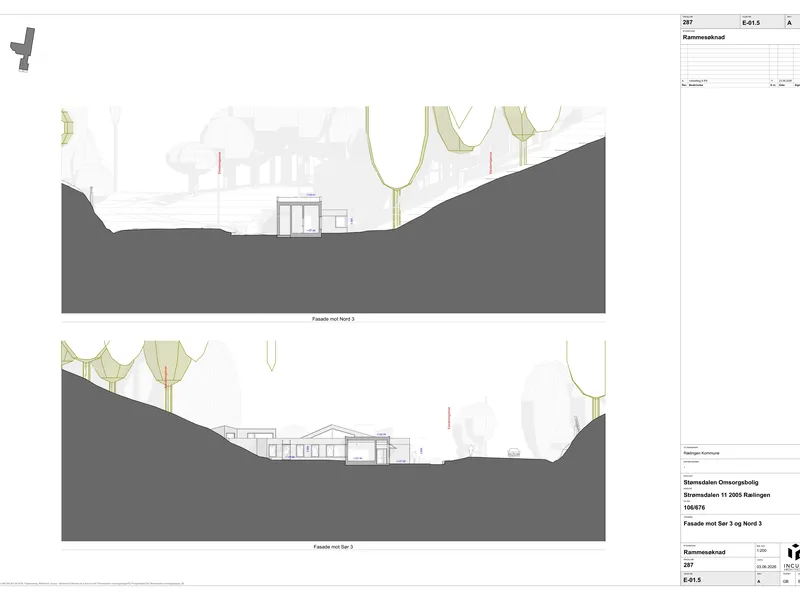Click the INCU architecture logo
The width and height of the screenshot is (800, 600).
click(793, 557)
